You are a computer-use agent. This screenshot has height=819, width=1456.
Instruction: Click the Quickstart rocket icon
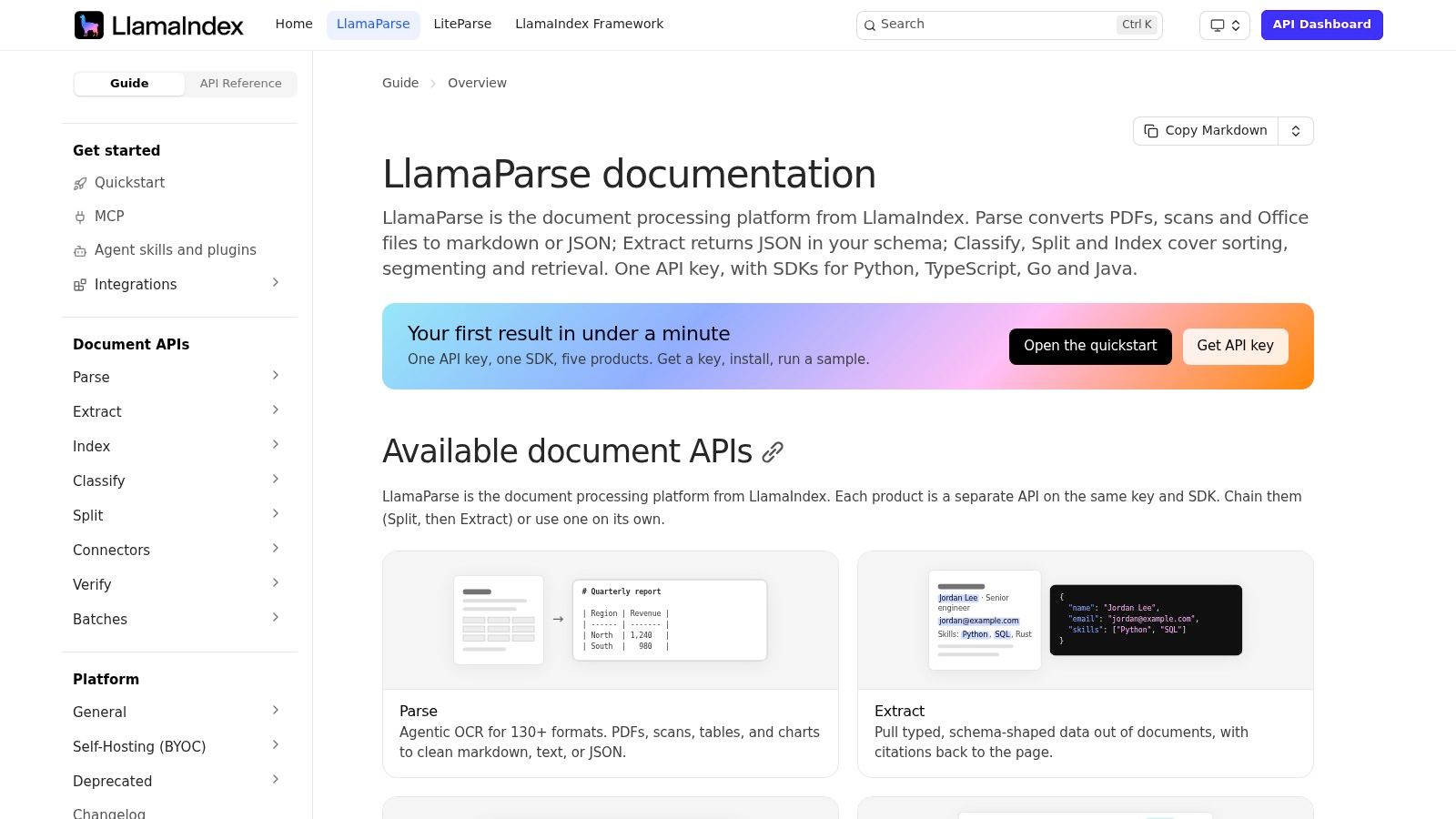click(x=80, y=183)
